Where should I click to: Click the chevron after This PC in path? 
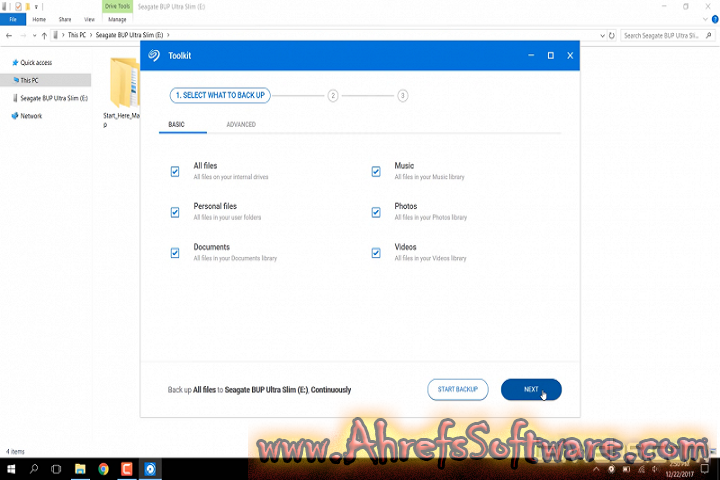[x=91, y=35]
